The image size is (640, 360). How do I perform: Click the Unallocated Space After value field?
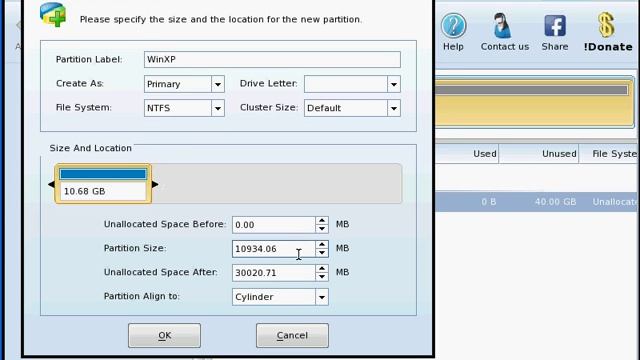(273, 273)
